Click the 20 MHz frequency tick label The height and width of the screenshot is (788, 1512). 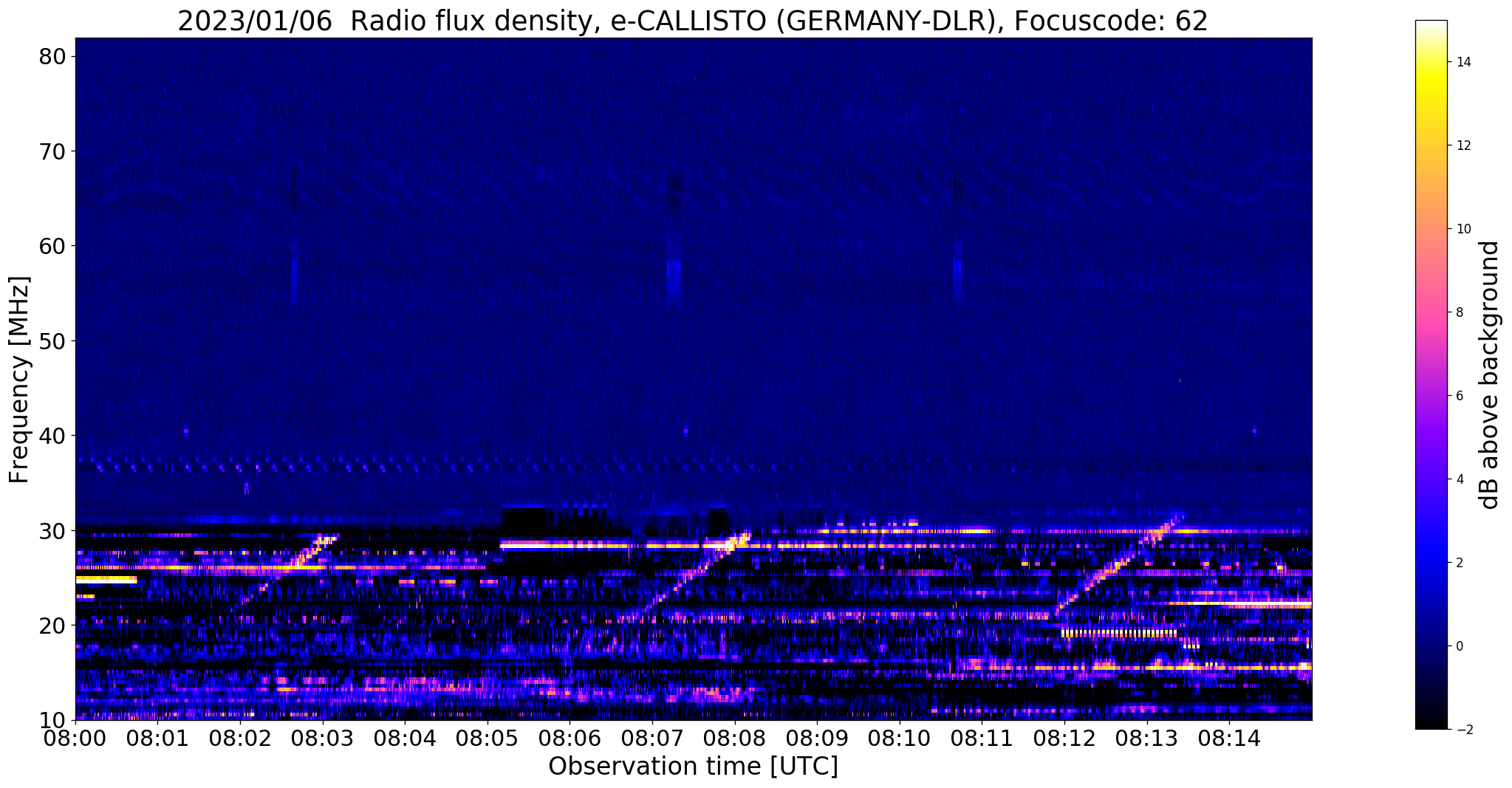point(52,625)
